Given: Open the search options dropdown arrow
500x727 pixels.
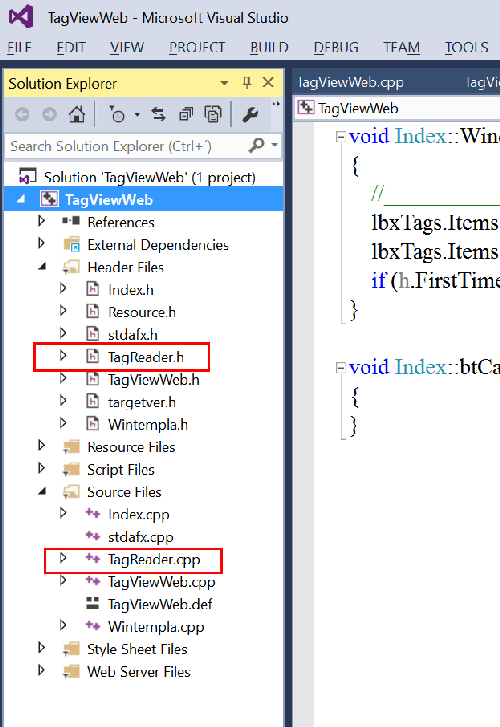Looking at the screenshot, I should [x=275, y=145].
